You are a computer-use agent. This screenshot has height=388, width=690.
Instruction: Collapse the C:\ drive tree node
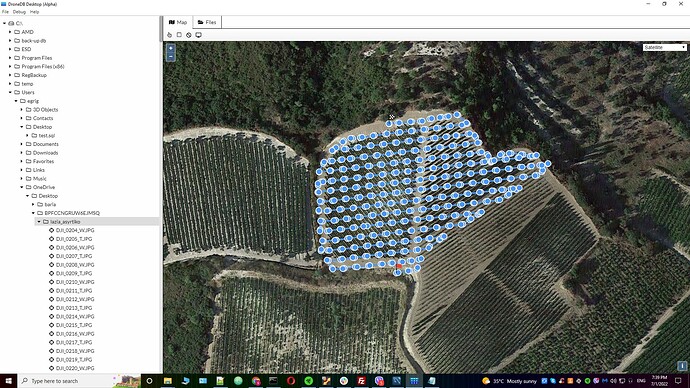(4, 23)
